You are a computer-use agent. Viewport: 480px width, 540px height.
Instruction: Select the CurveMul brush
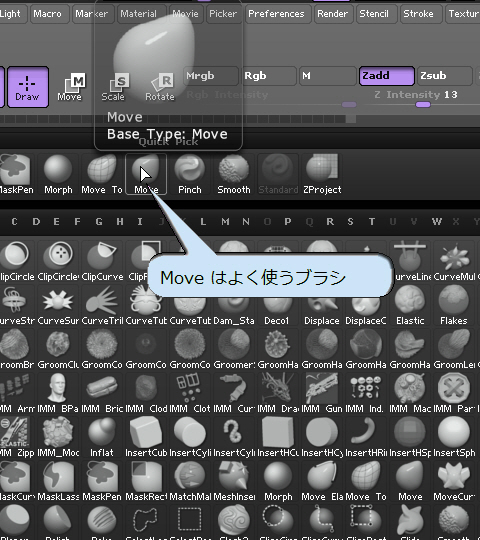pyautogui.click(x=454, y=262)
